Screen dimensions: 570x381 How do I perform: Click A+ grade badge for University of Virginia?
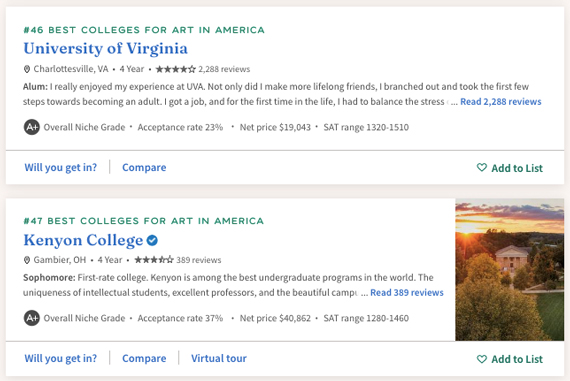pos(32,127)
